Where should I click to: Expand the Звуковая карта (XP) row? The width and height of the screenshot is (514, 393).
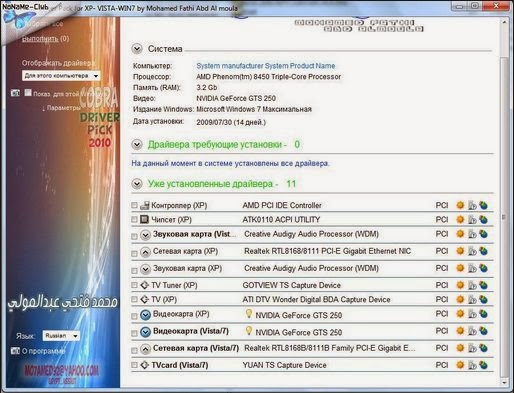pos(145,269)
